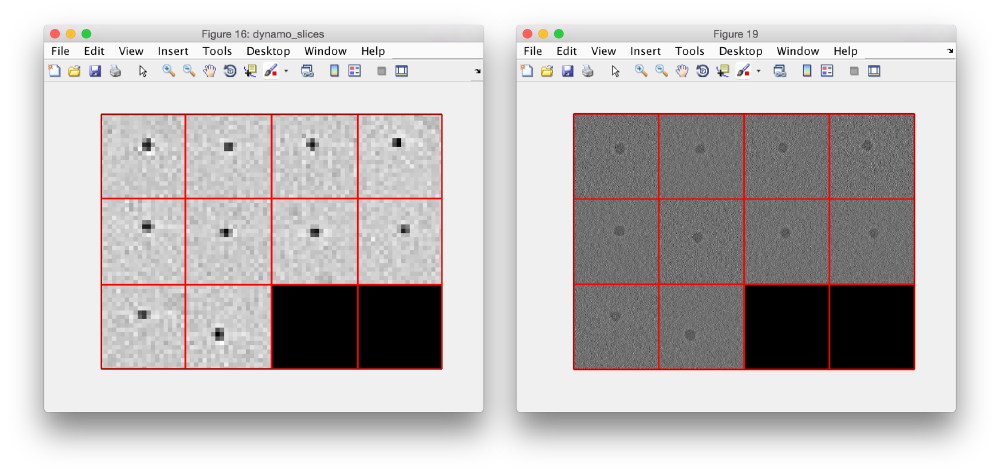Enable Pan hand tool in Figure 19
Screen dimensions: 1000x475
point(682,71)
